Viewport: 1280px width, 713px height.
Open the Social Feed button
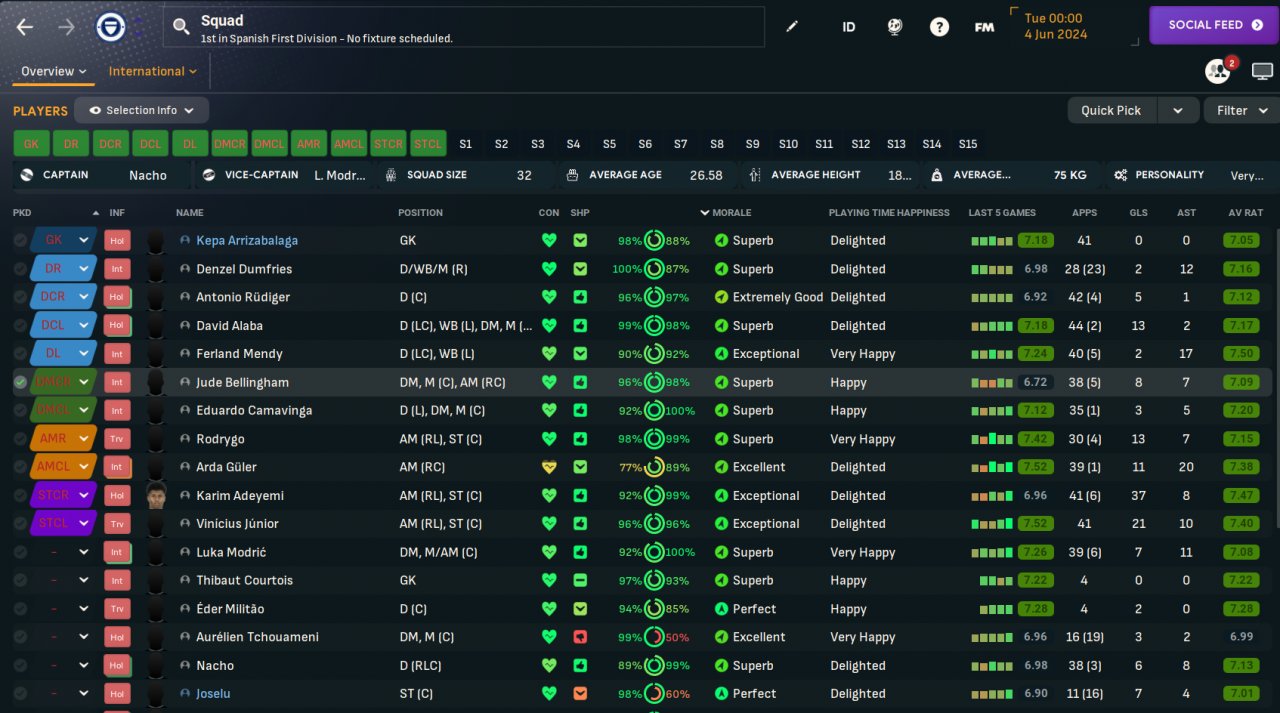tap(1214, 25)
